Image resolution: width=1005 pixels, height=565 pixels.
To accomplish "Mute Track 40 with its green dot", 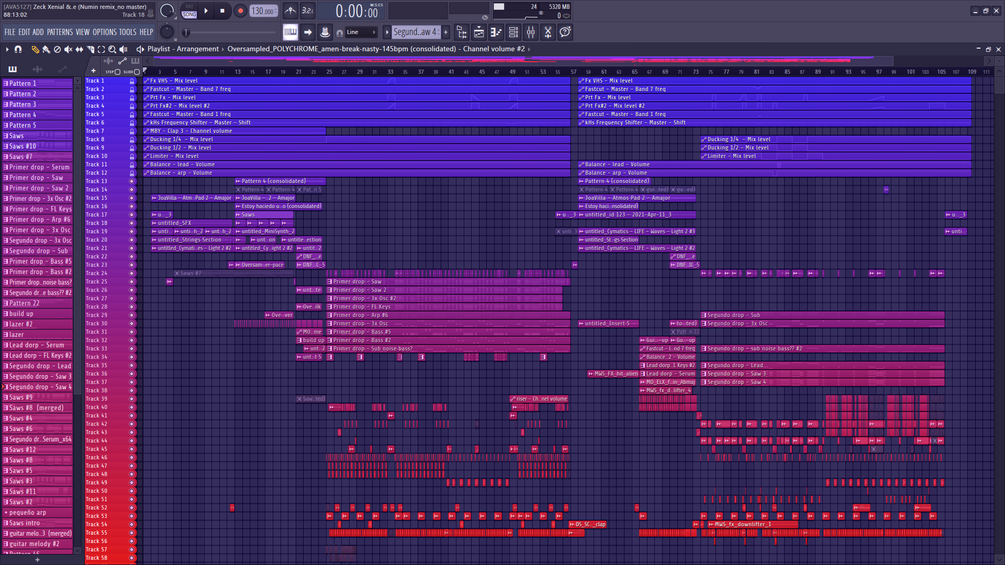I will coord(133,407).
